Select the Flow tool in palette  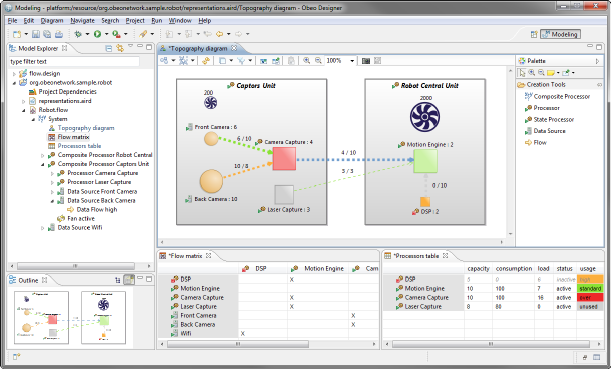(536, 143)
